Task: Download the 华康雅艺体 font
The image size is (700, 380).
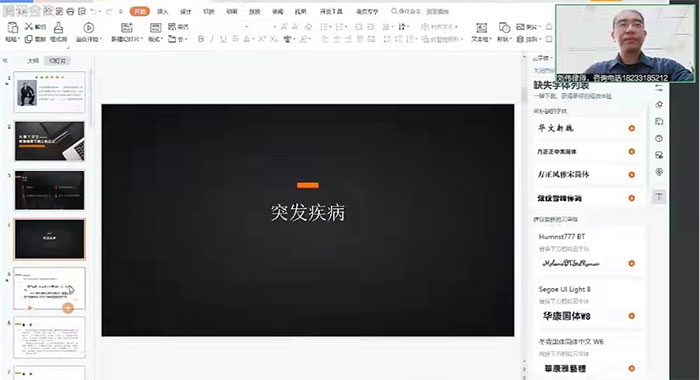Action: 631,368
